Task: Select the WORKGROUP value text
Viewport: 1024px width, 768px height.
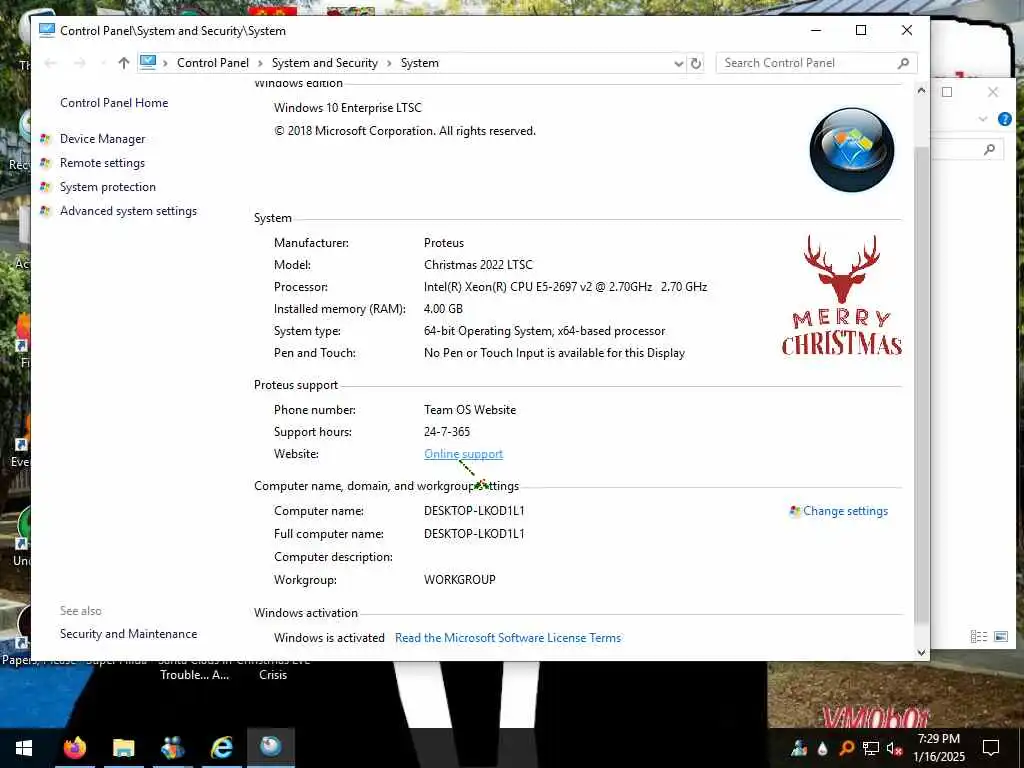Action: (x=460, y=580)
